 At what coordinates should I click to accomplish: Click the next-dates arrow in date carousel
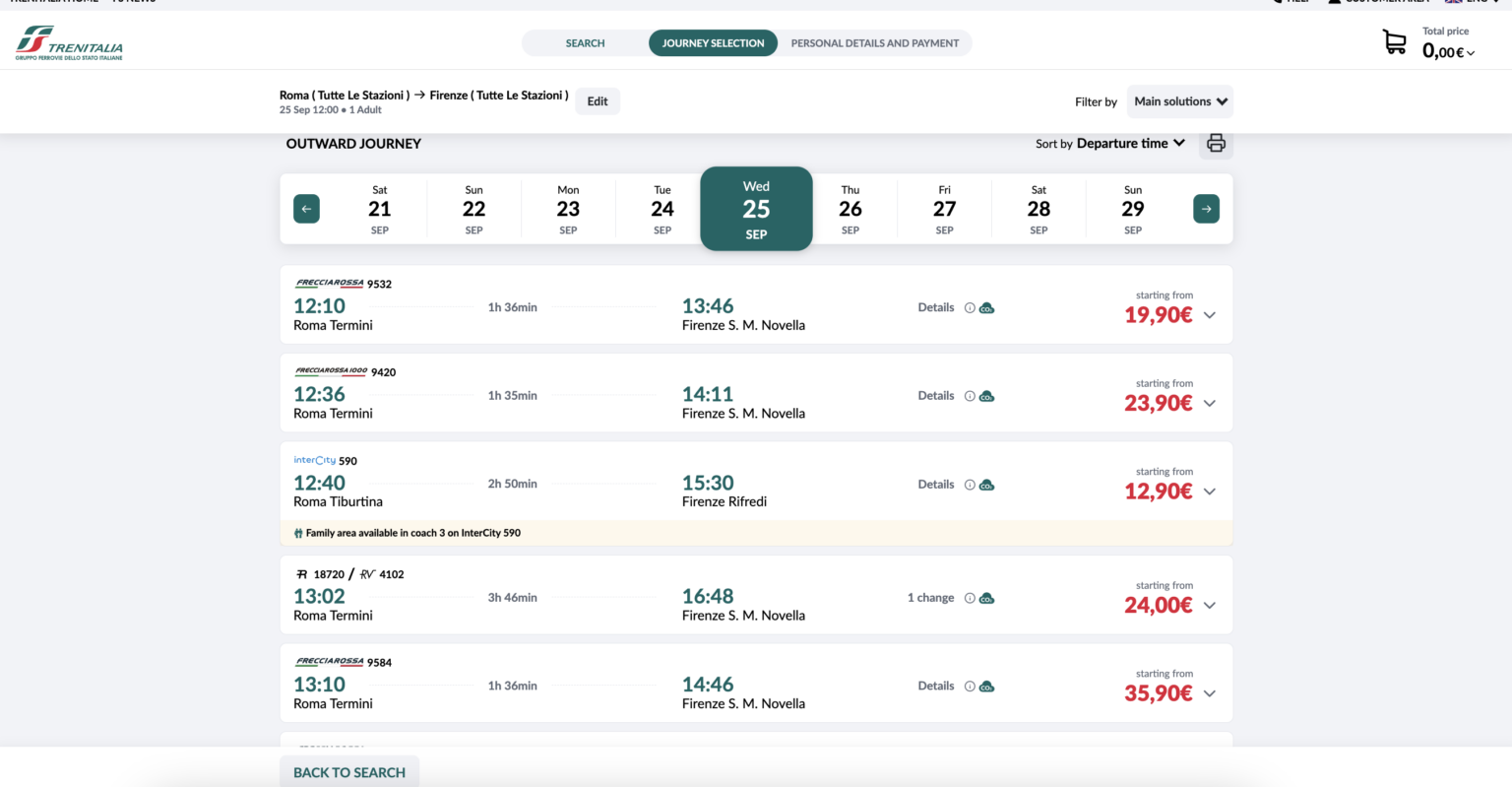point(1206,208)
